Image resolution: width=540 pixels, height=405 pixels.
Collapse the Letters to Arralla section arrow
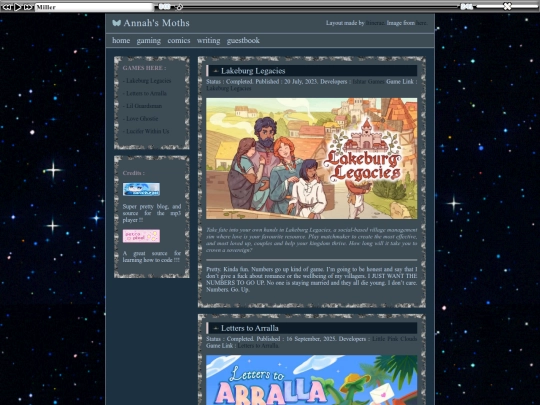[216, 329]
